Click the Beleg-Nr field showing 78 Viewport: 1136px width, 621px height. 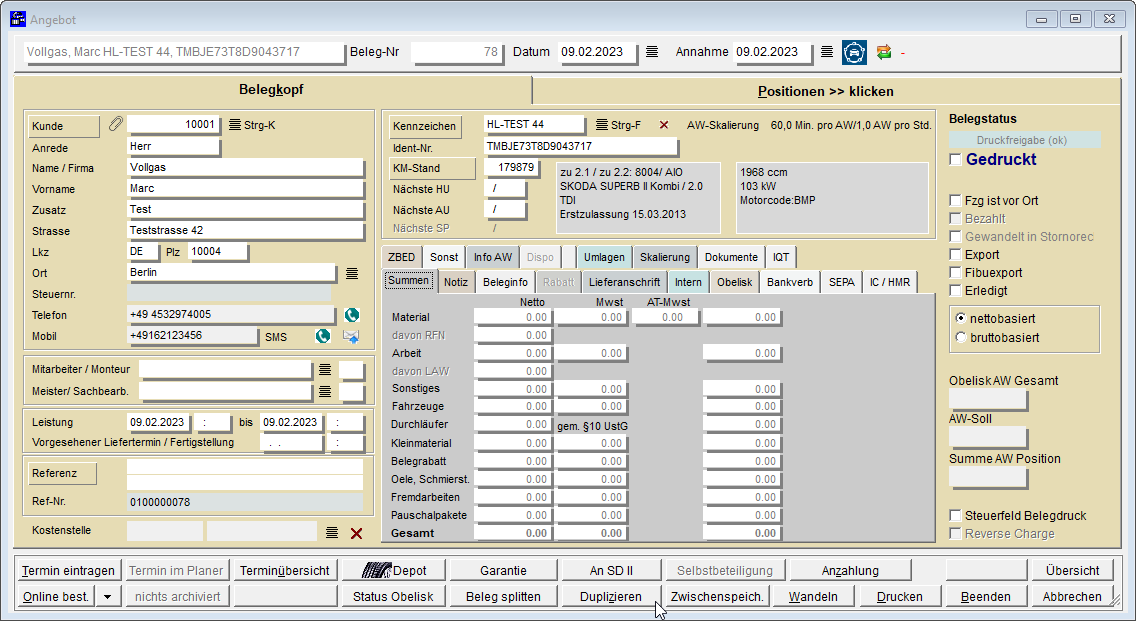456,52
